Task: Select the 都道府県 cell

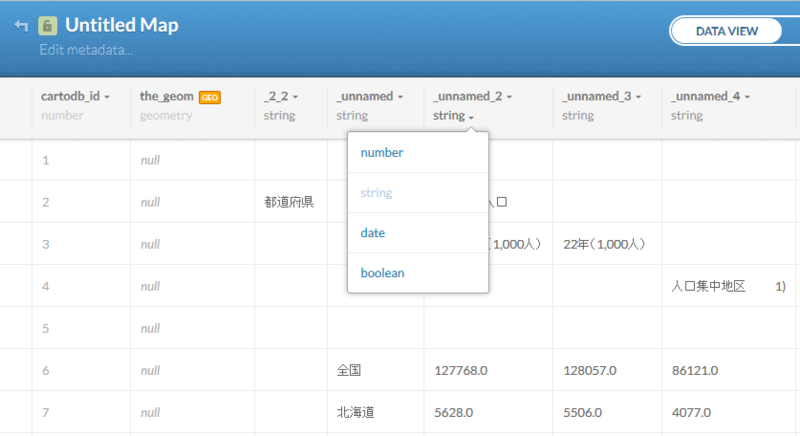Action: point(289,202)
